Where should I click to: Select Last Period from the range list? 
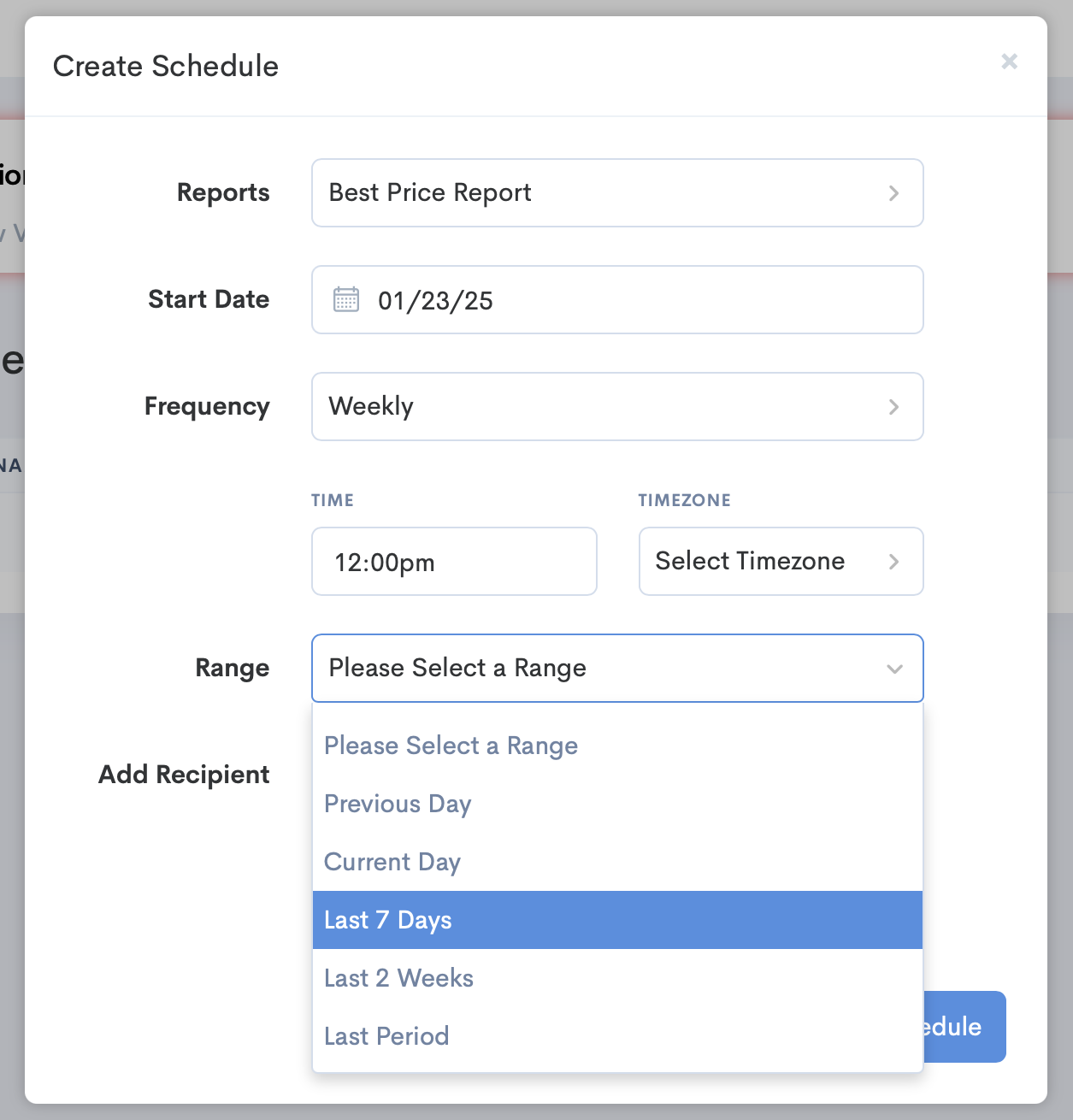tap(386, 1036)
